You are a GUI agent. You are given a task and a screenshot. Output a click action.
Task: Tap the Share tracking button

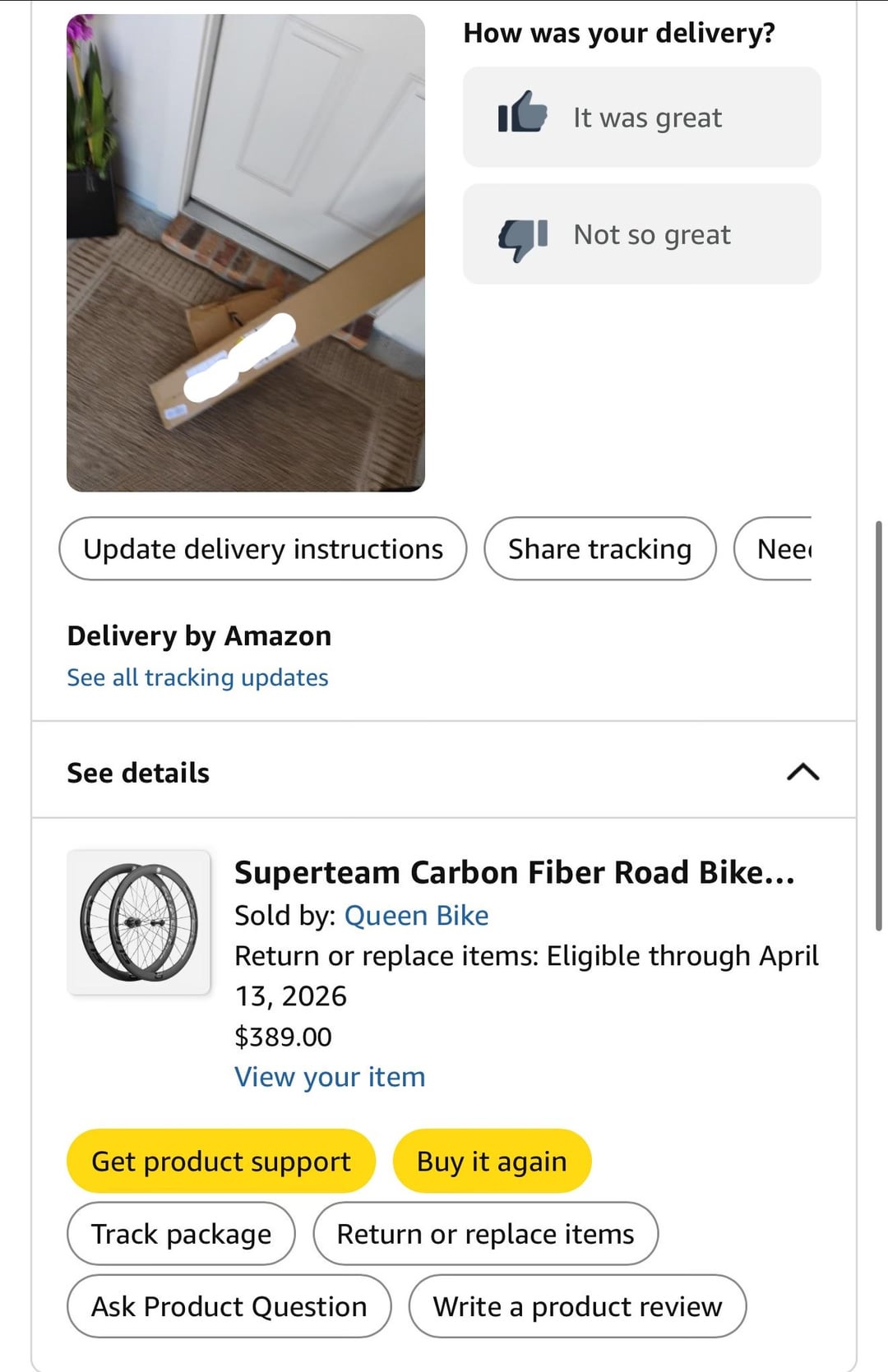(x=599, y=548)
